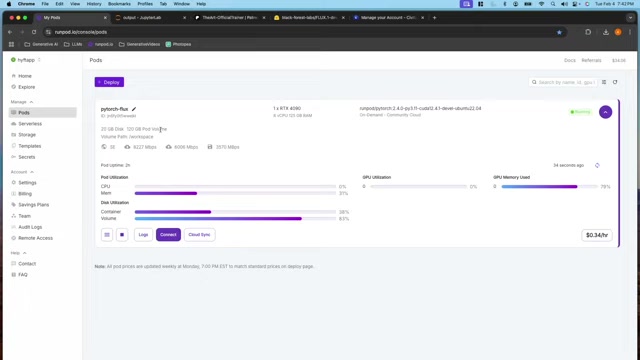
Task: Collapse the pytorch-flux pod card chevron
Action: tap(605, 112)
